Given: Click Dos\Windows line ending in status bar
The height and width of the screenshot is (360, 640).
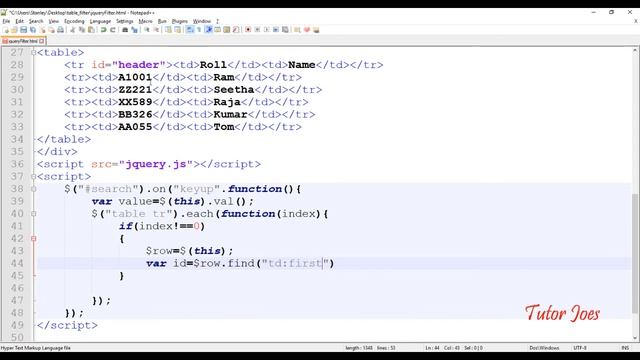Looking at the screenshot, I should click(x=544, y=348).
